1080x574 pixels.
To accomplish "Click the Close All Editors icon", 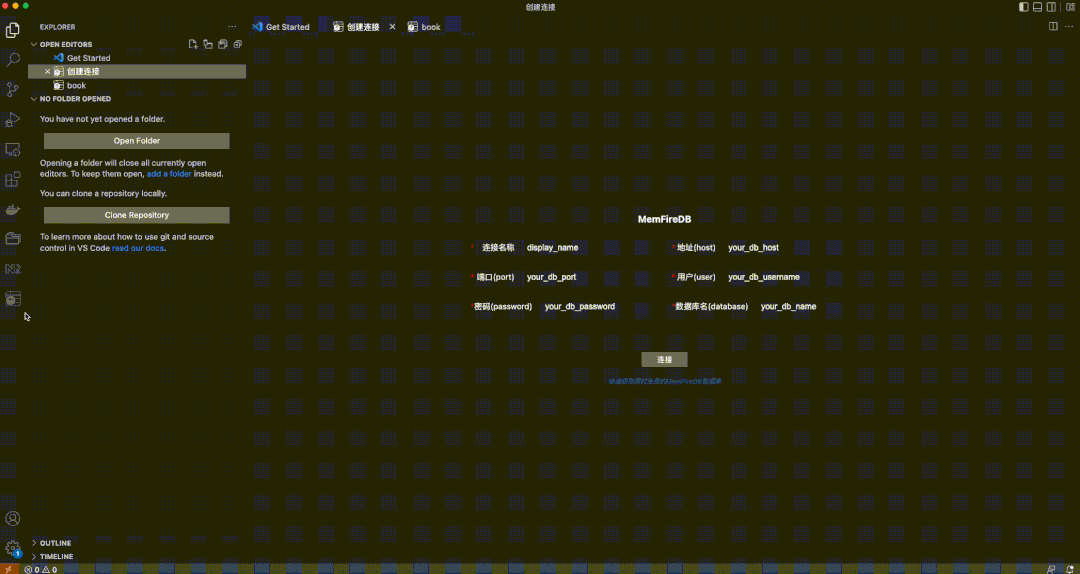I will coord(238,44).
